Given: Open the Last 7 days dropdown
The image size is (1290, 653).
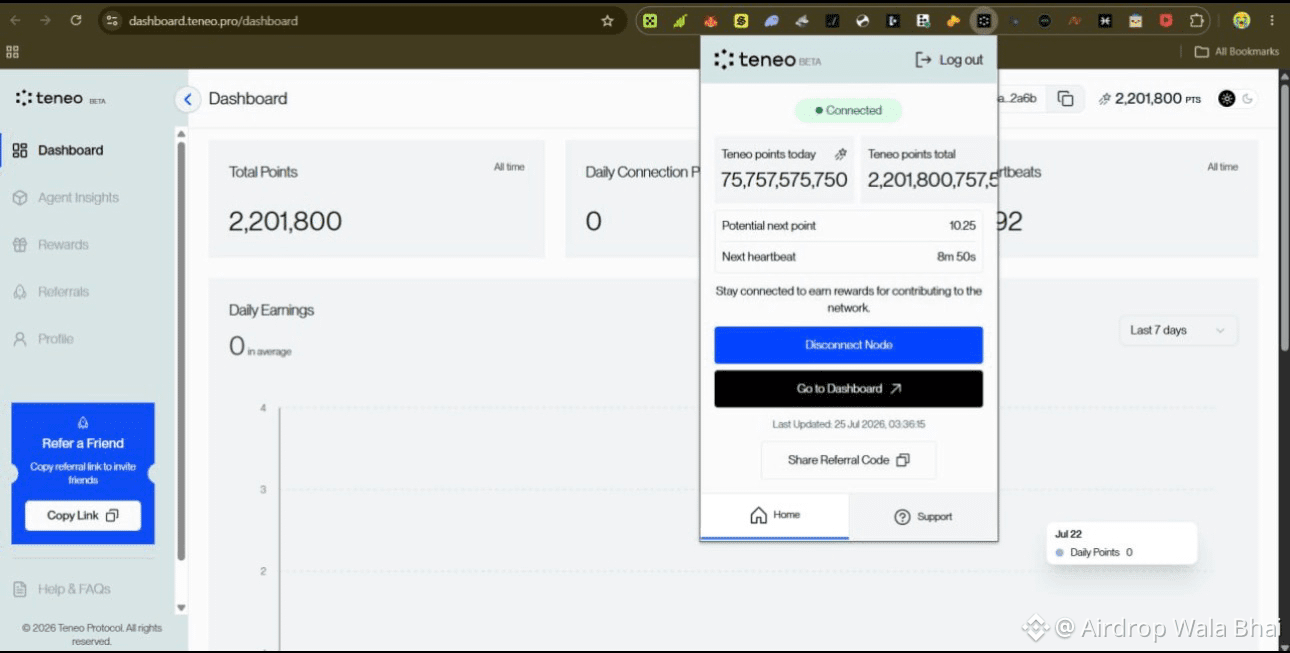Looking at the screenshot, I should pyautogui.click(x=1178, y=330).
